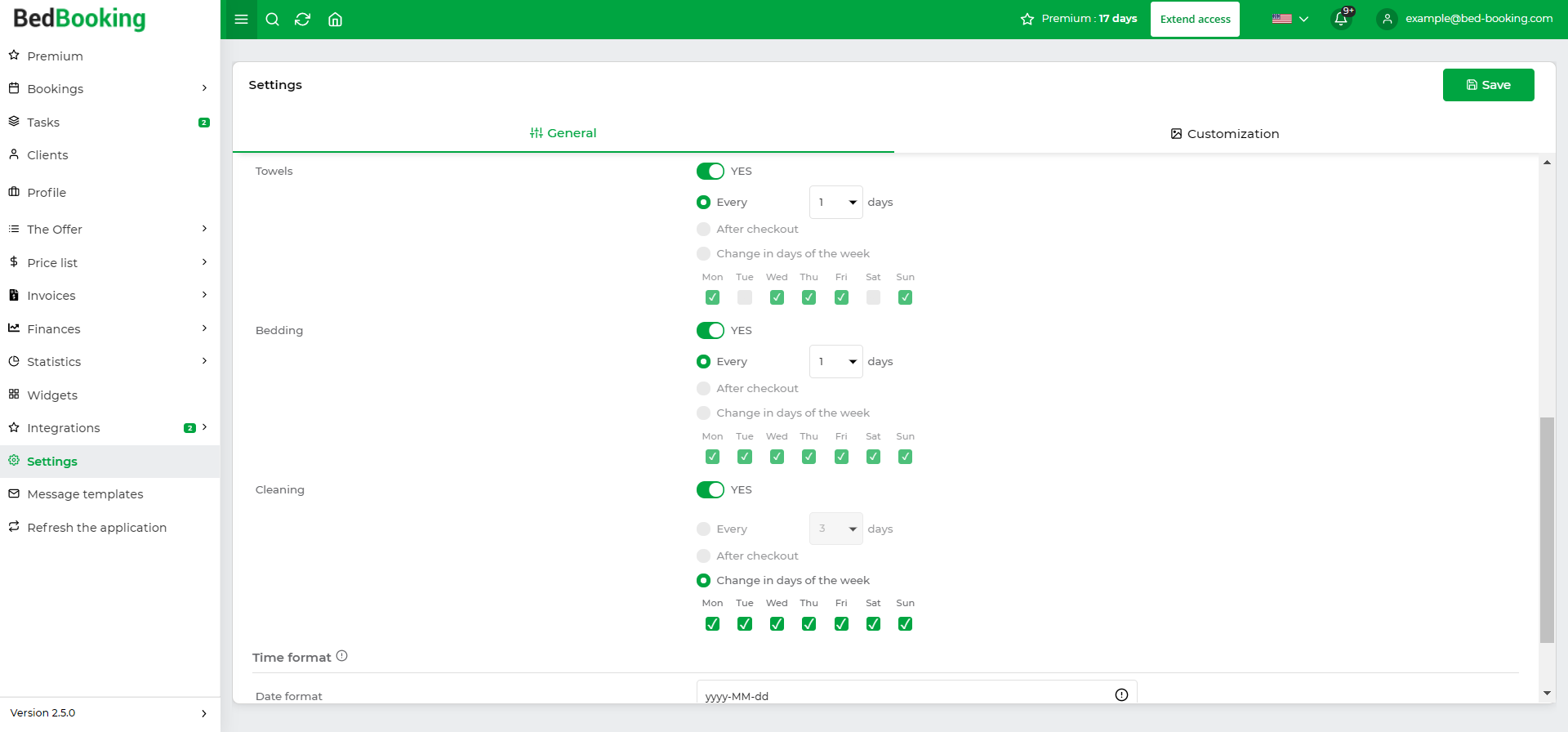Click the scrollbar up arrow
The image size is (1568, 732).
[x=1547, y=163]
